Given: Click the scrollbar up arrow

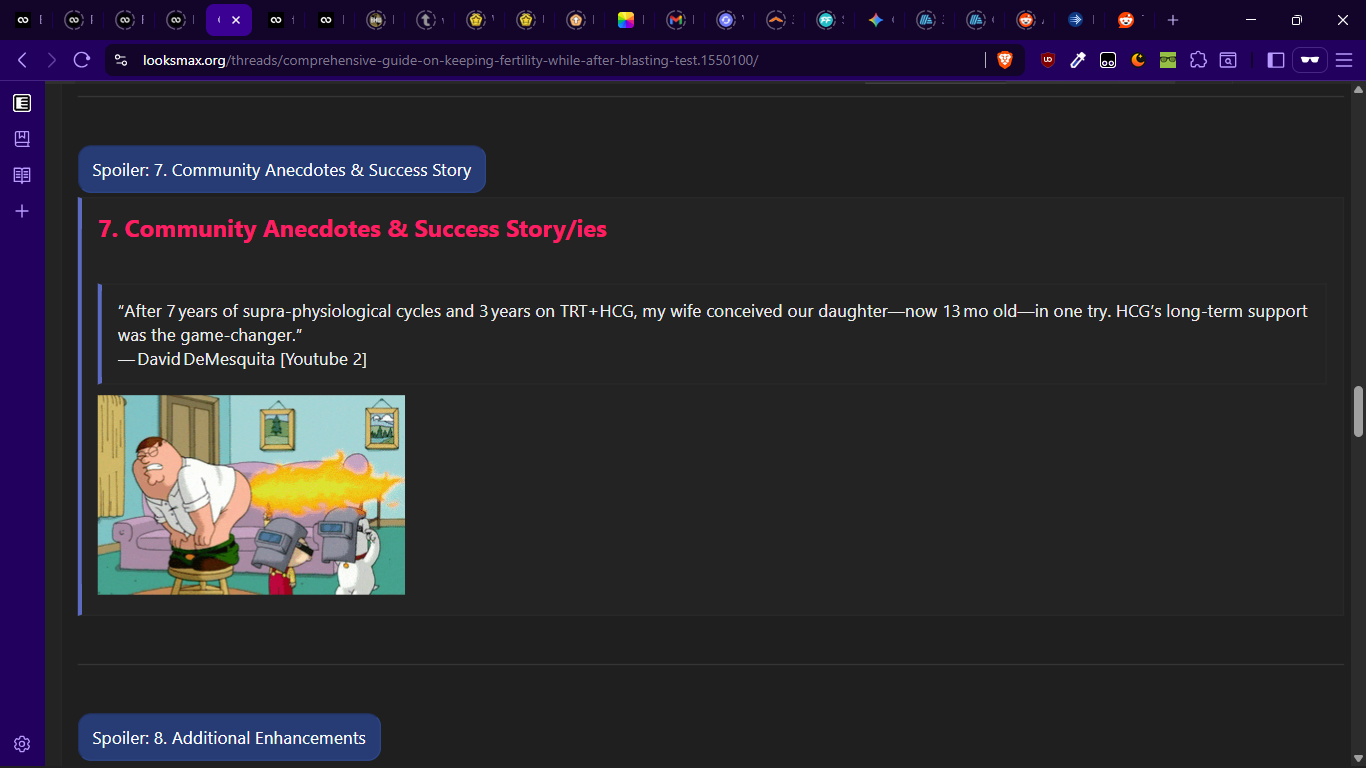Looking at the screenshot, I should (x=1358, y=89).
